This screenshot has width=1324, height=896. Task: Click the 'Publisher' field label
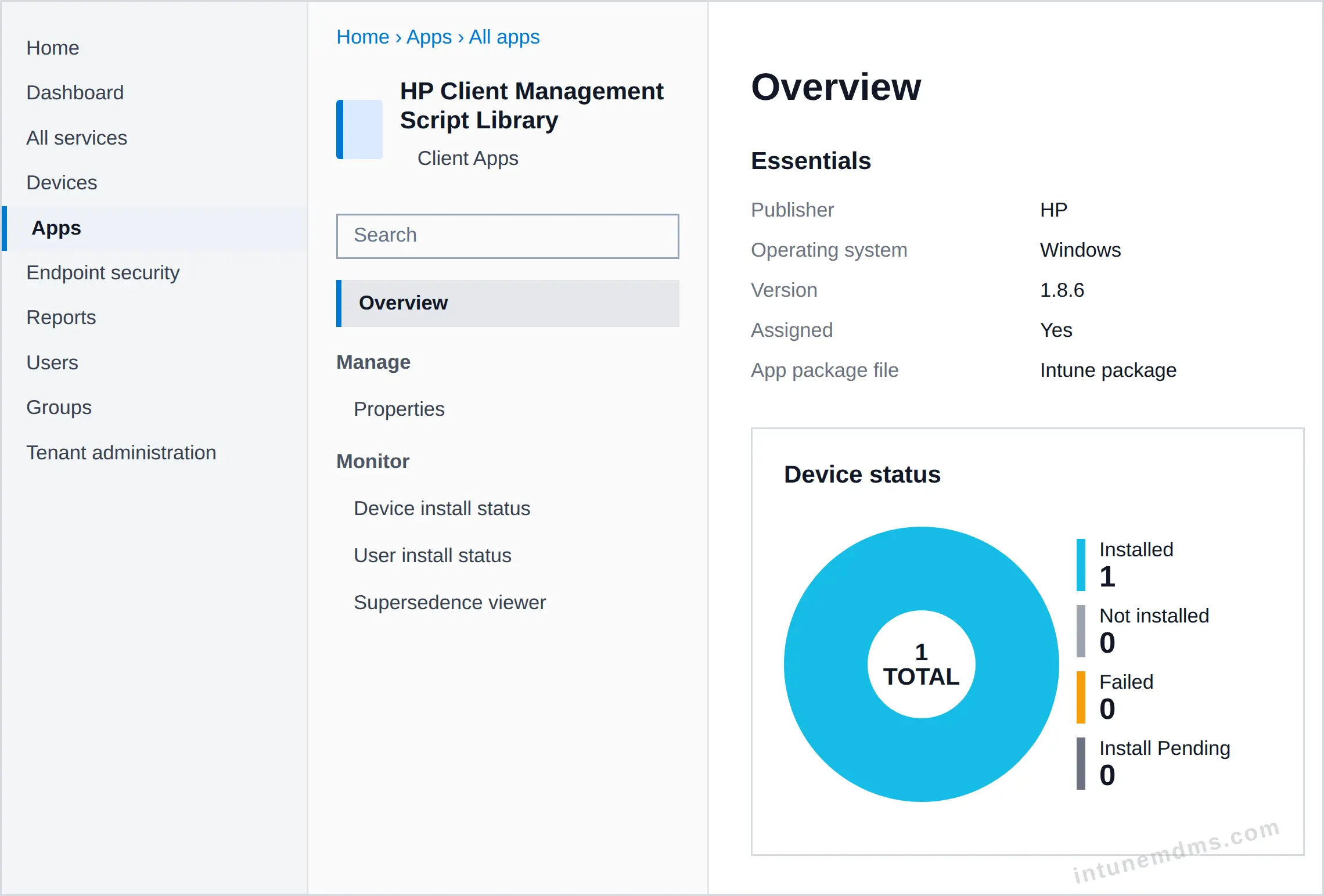[792, 210]
